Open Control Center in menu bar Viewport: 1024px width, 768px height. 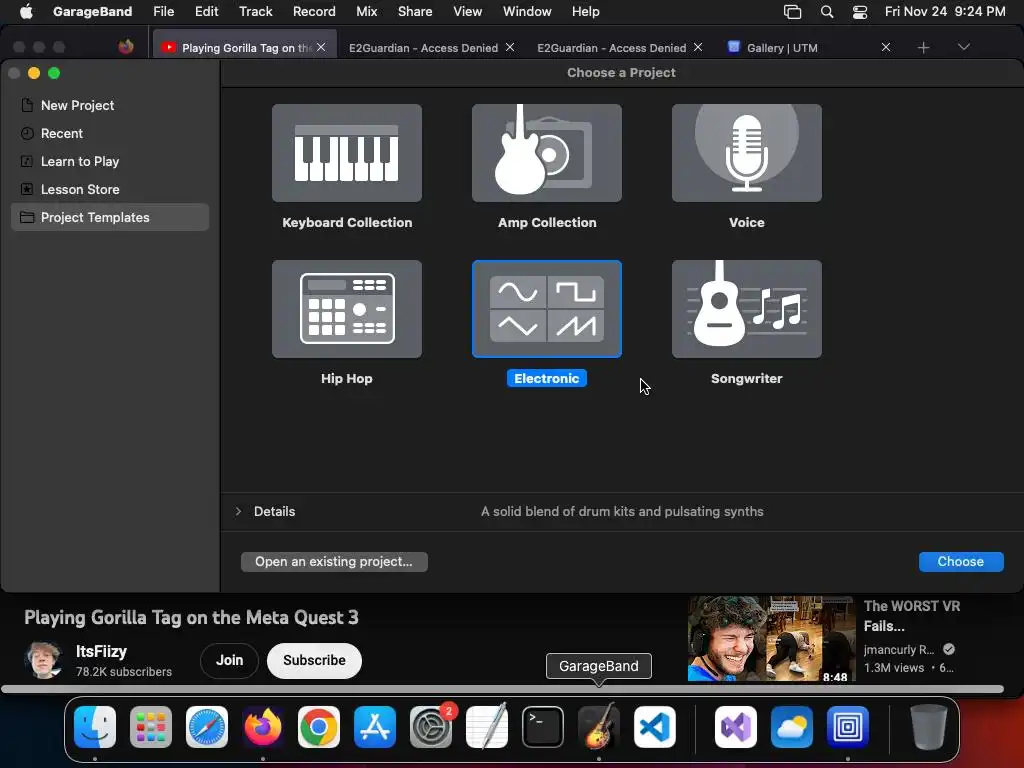click(x=860, y=12)
